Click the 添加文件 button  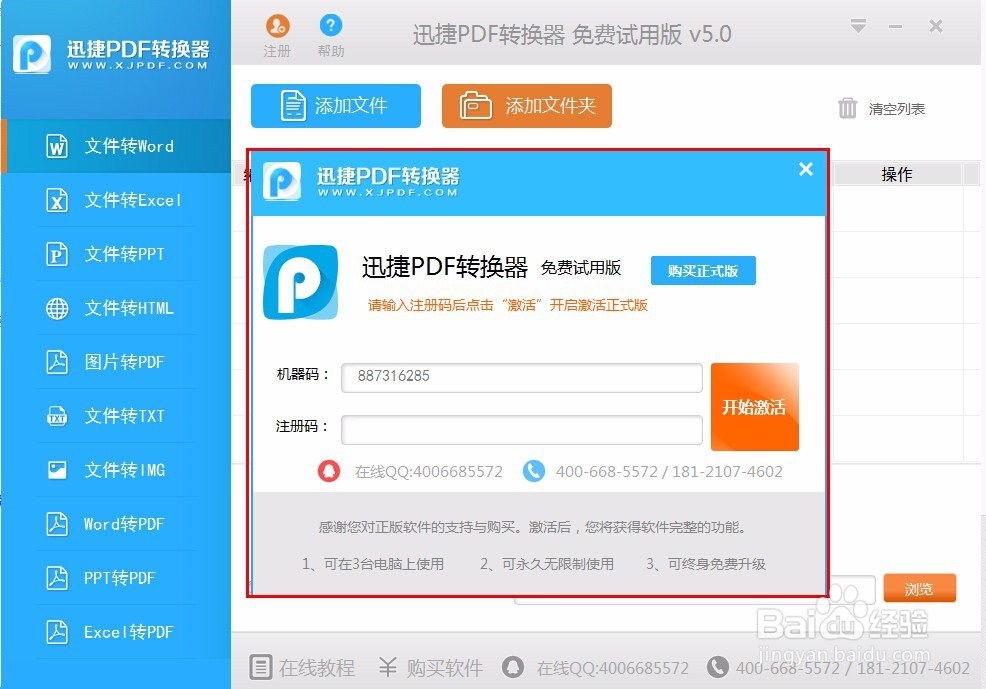coord(336,106)
